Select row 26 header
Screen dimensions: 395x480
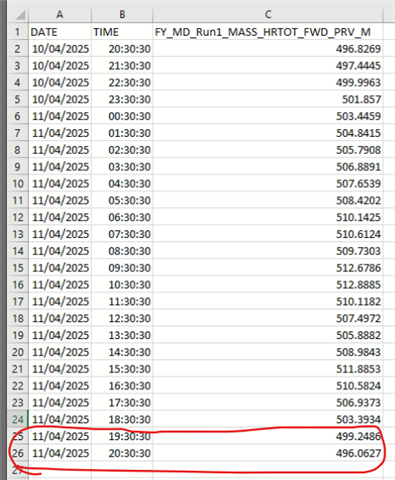tap(18, 453)
